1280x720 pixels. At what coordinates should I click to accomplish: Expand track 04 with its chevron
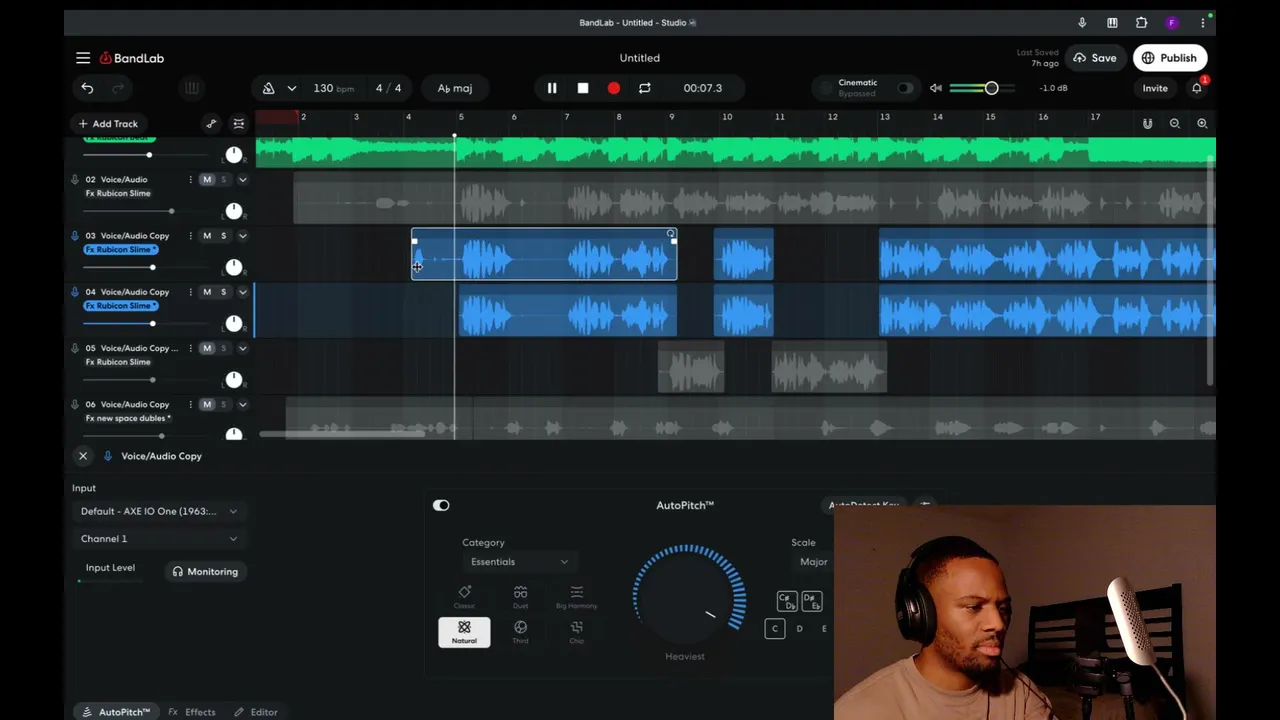click(242, 292)
